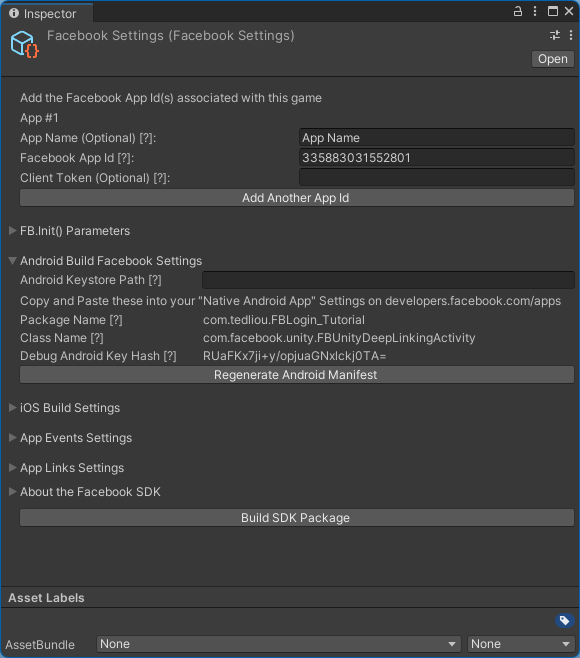Click the Inspector info icon on tab

[14, 13]
